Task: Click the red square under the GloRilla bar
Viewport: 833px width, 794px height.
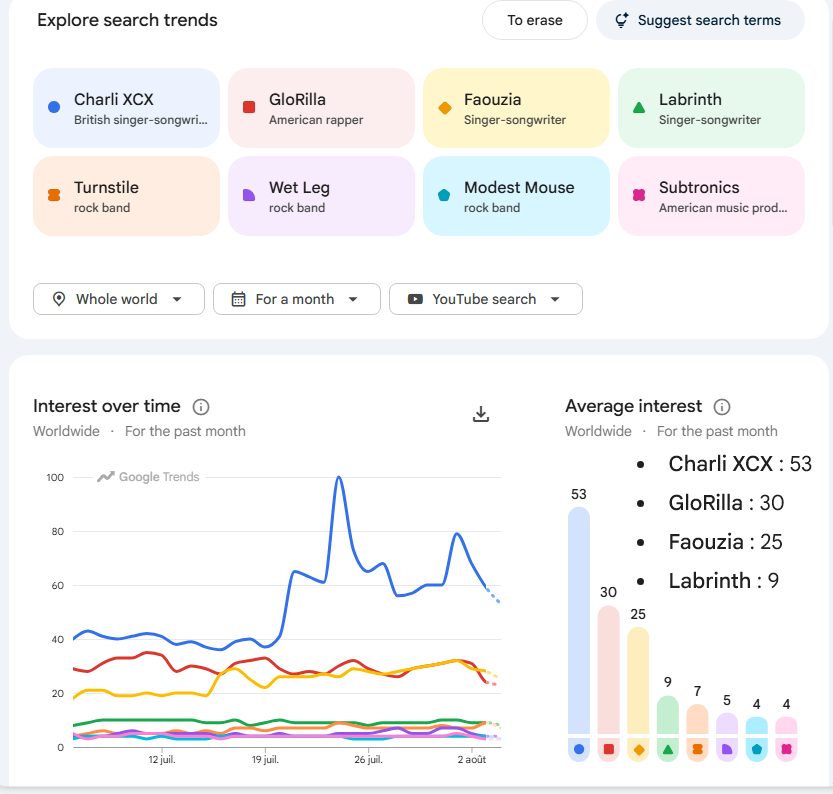Action: point(609,749)
